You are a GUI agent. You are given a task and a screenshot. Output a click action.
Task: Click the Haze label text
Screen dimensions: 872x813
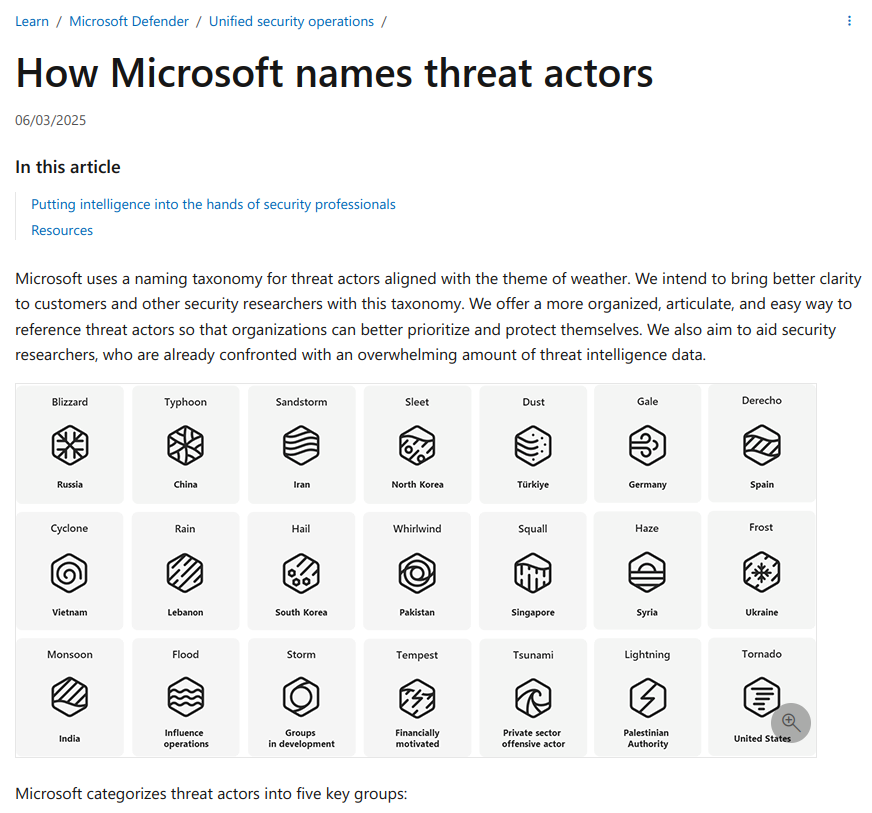(647, 528)
